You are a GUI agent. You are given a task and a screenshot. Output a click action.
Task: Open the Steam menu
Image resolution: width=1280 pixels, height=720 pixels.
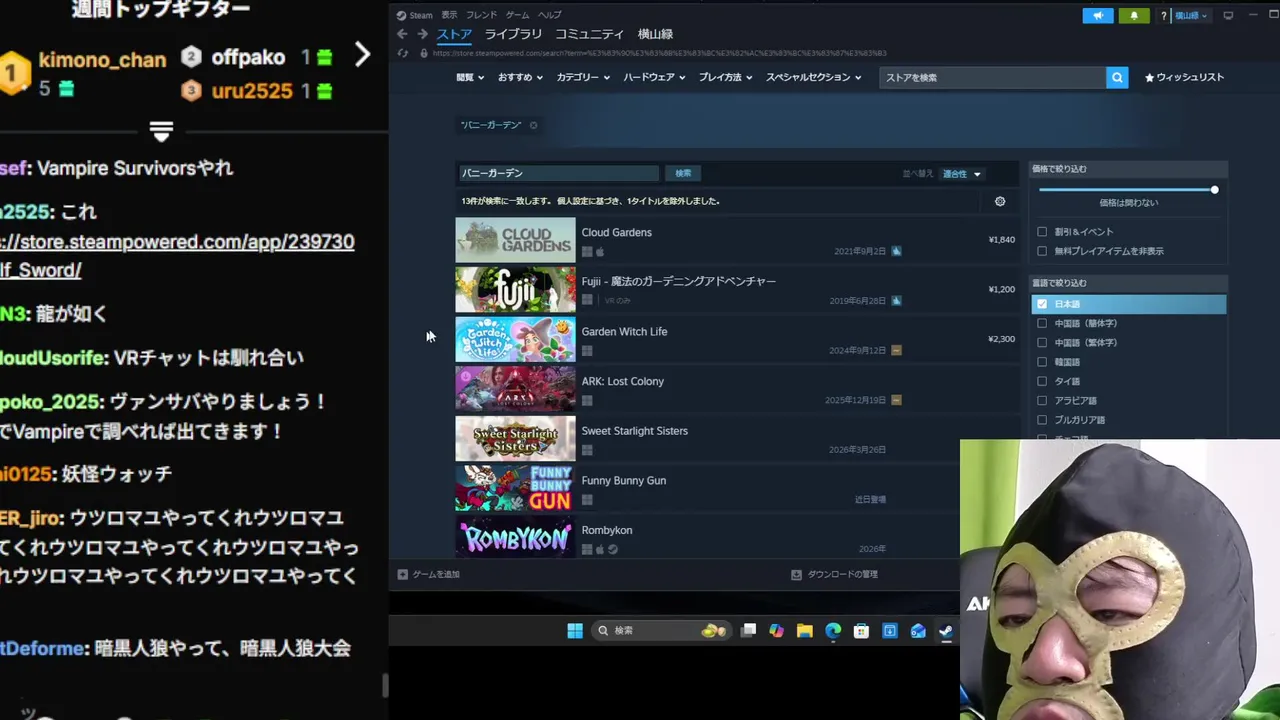[415, 15]
